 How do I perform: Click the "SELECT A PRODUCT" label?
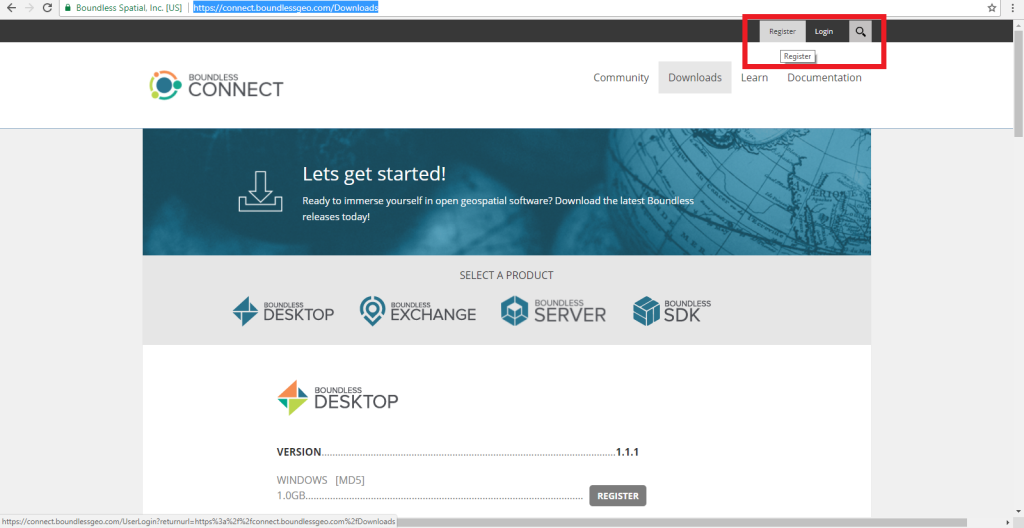click(x=506, y=276)
